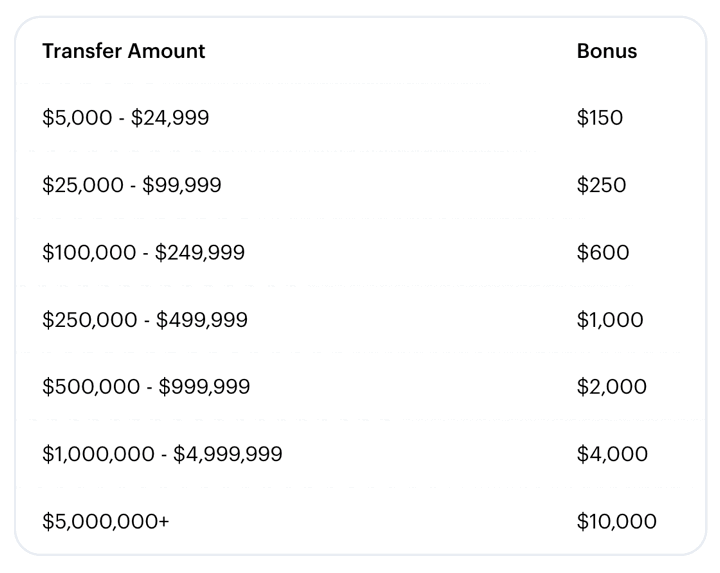Click the $1,000 bonus value

click(x=610, y=320)
